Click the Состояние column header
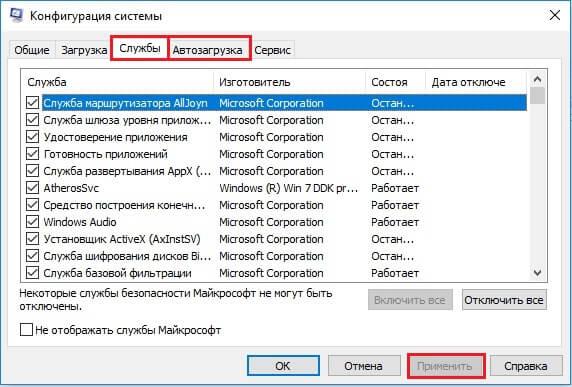 pos(396,82)
